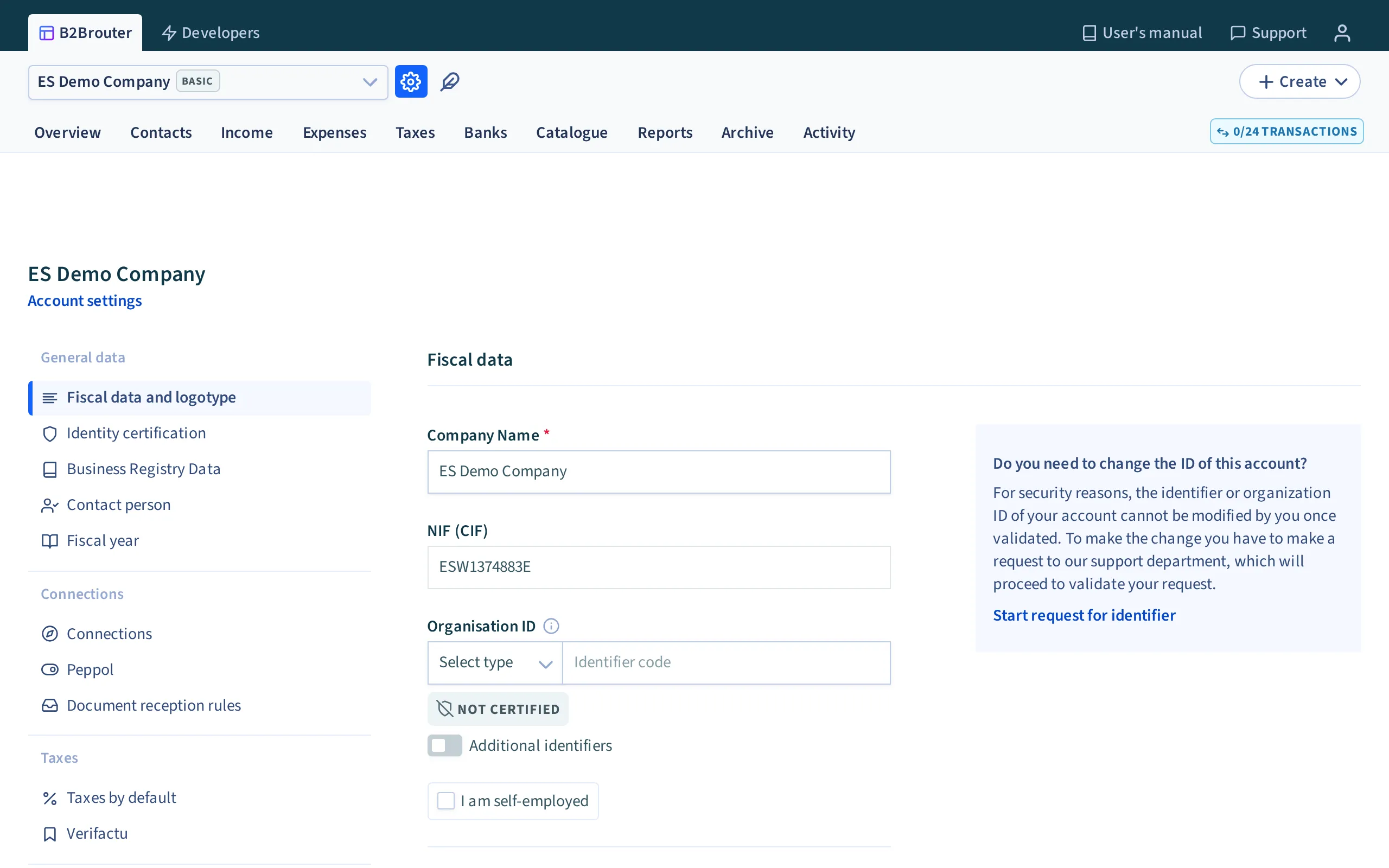1389x868 pixels.
Task: Click the not certified shield icon
Action: tap(445, 709)
